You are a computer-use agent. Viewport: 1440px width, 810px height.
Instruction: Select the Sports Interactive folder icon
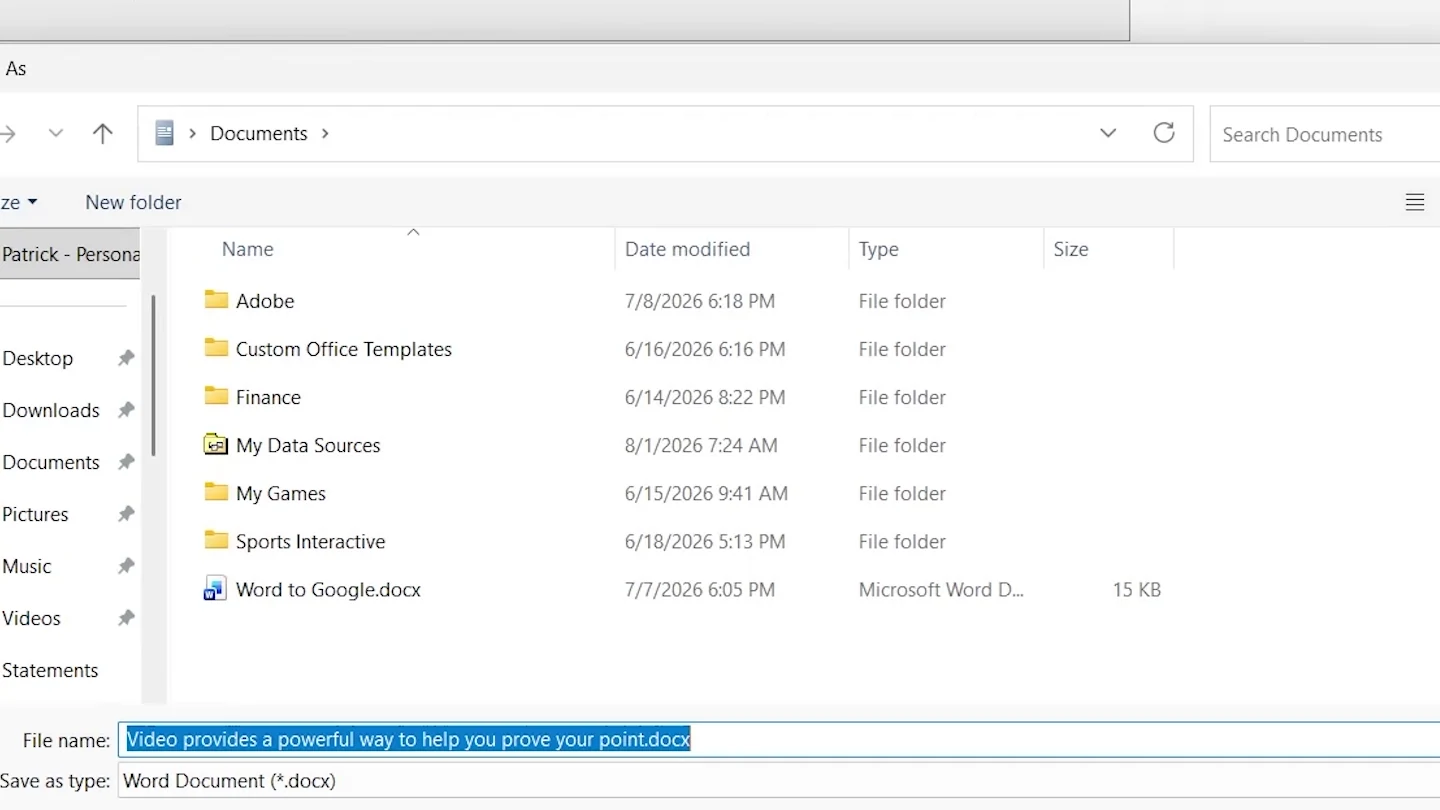216,540
